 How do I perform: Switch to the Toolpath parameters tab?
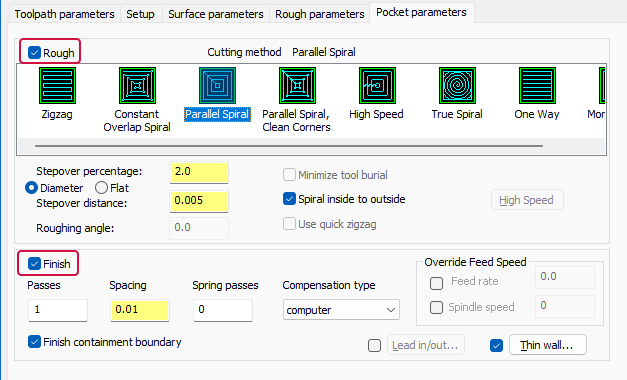tap(64, 14)
